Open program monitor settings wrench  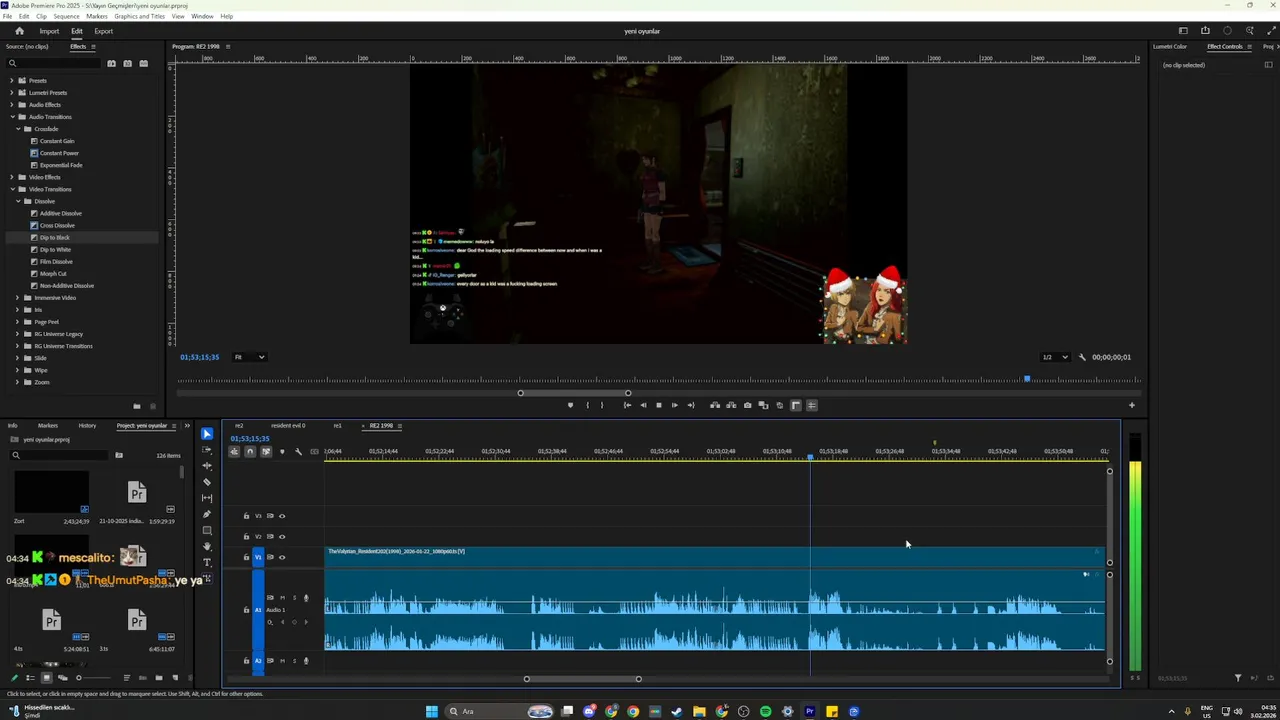[1082, 357]
